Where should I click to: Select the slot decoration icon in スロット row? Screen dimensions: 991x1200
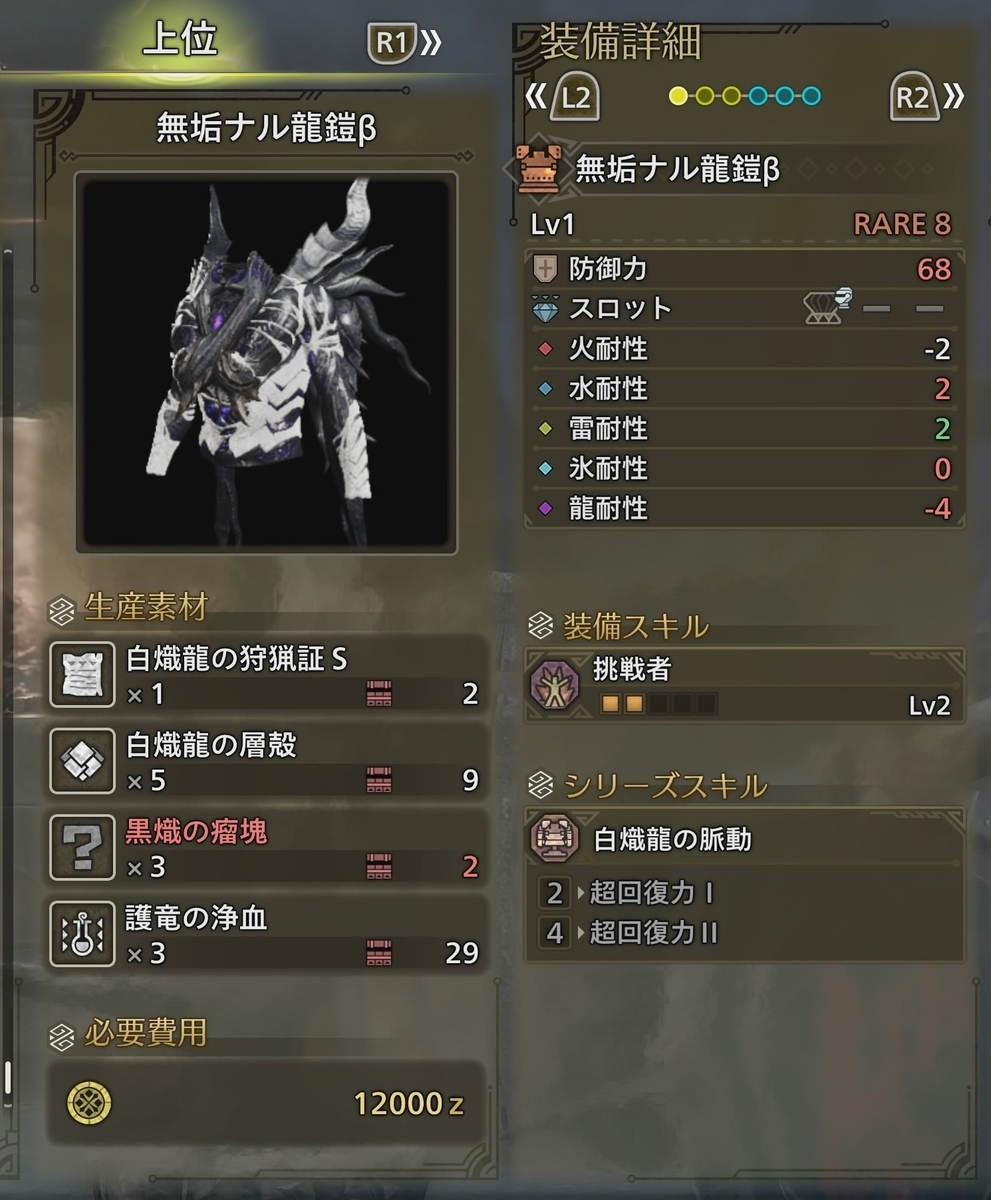822,308
